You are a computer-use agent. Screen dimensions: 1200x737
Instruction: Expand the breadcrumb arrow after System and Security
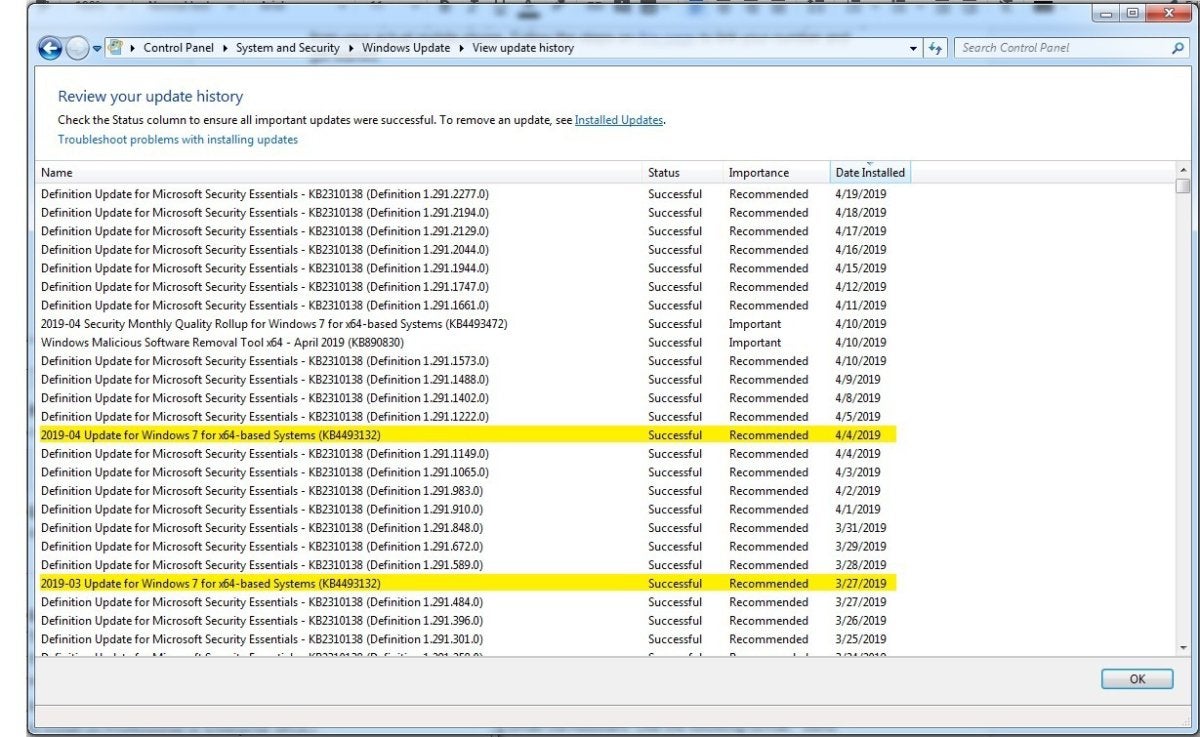click(352, 48)
